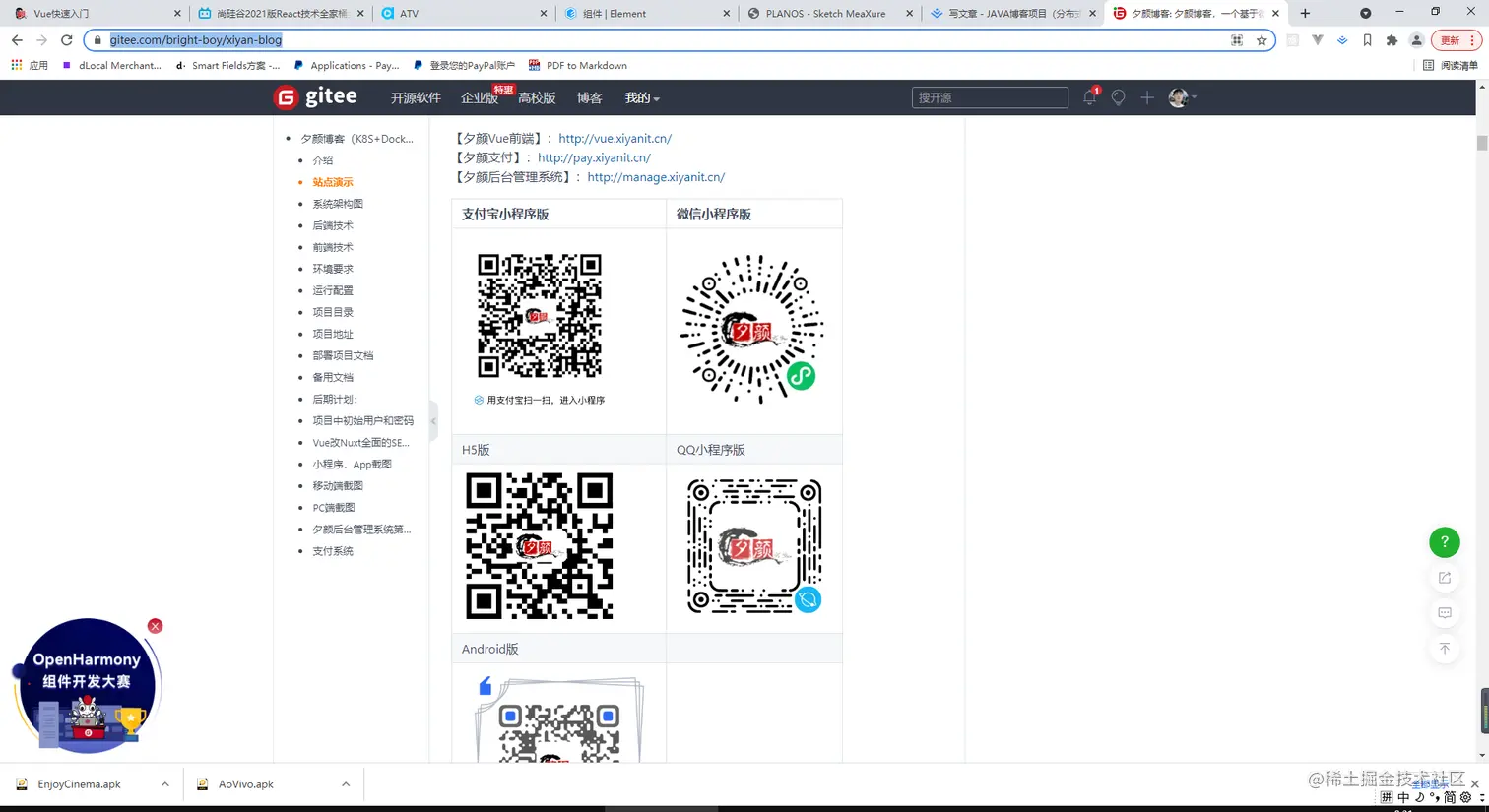Click the back-to-top arrow icon
This screenshot has height=812, width=1489.
pos(1445,649)
